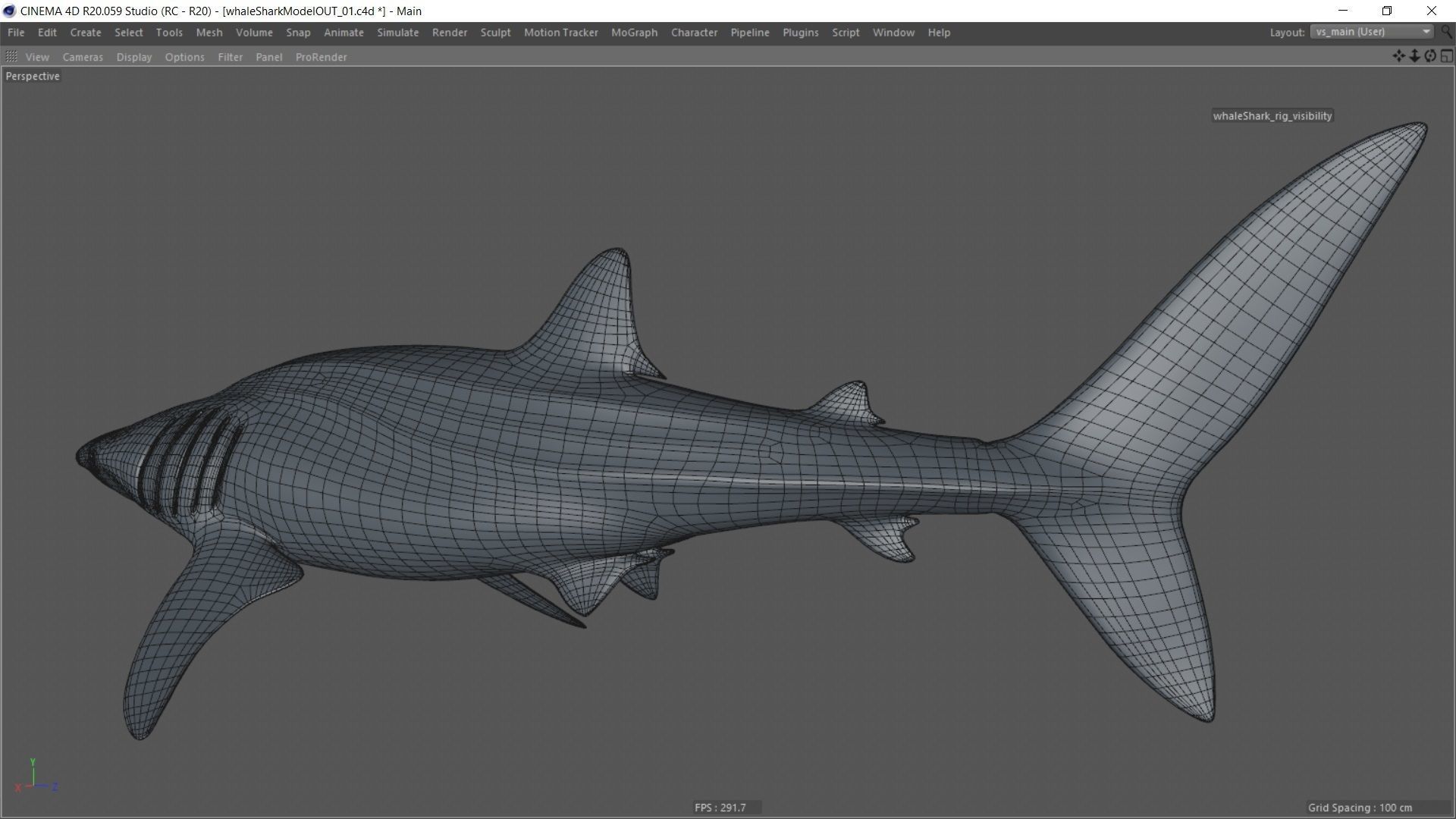Restore down the Cinema 4D window
This screenshot has height=819, width=1456.
tap(1387, 11)
